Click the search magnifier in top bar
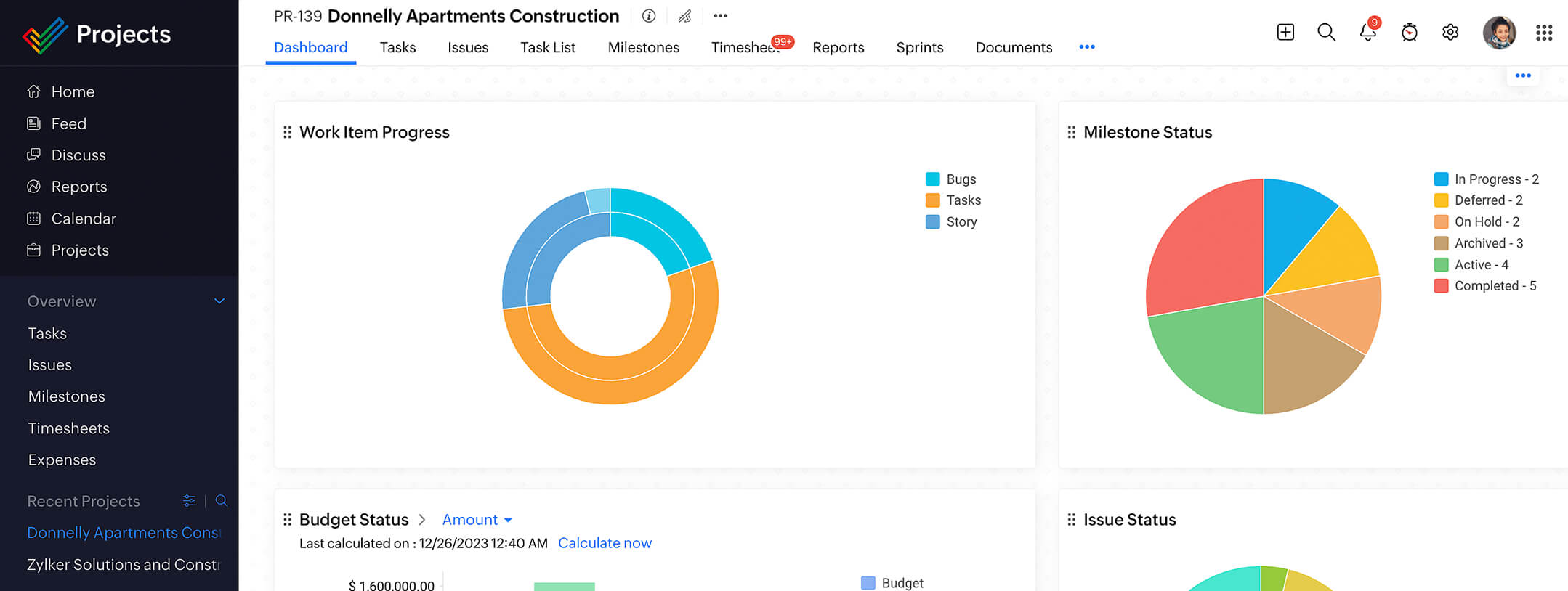 click(1326, 33)
